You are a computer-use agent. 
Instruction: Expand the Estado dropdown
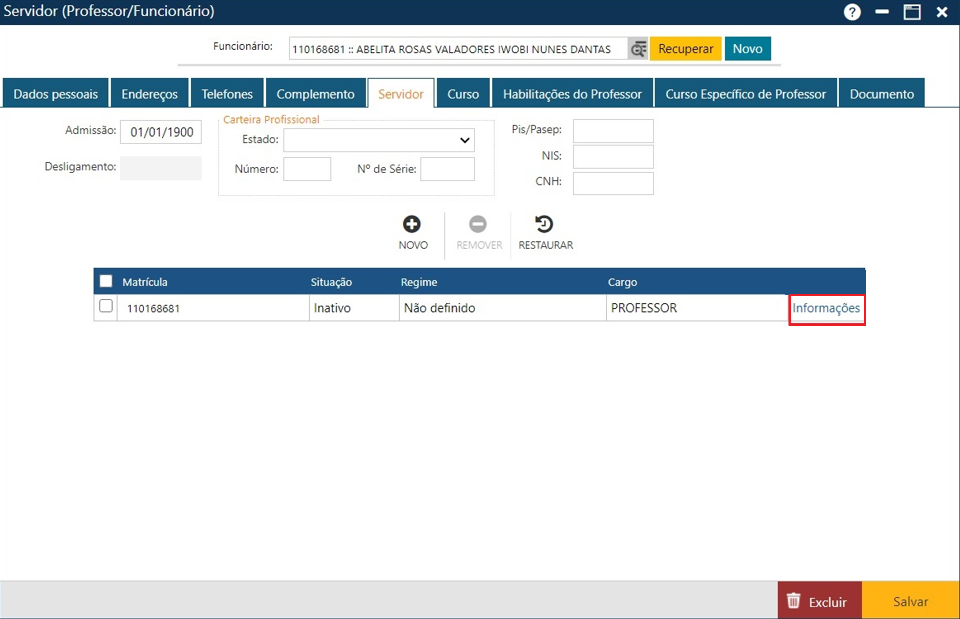pyautogui.click(x=379, y=140)
